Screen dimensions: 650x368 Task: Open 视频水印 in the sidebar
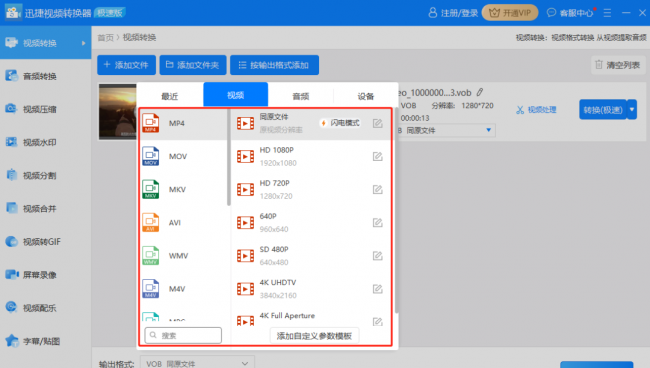point(45,142)
